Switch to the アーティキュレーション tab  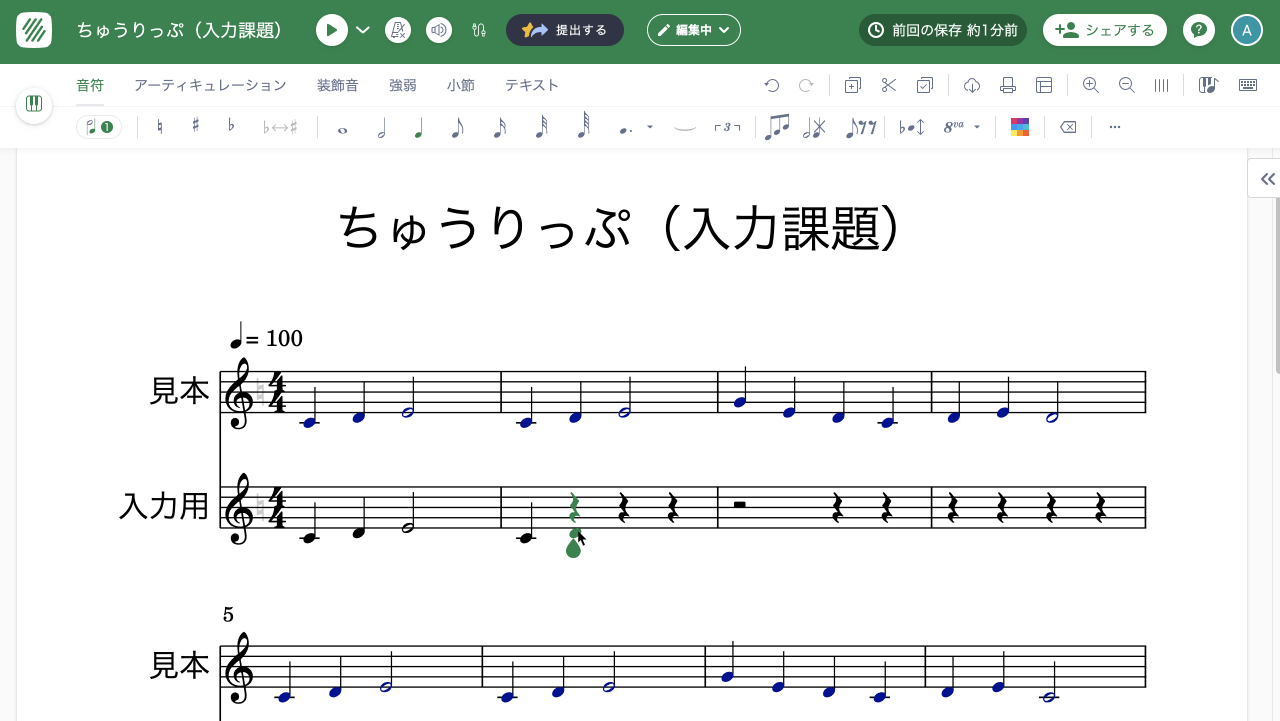(x=210, y=85)
